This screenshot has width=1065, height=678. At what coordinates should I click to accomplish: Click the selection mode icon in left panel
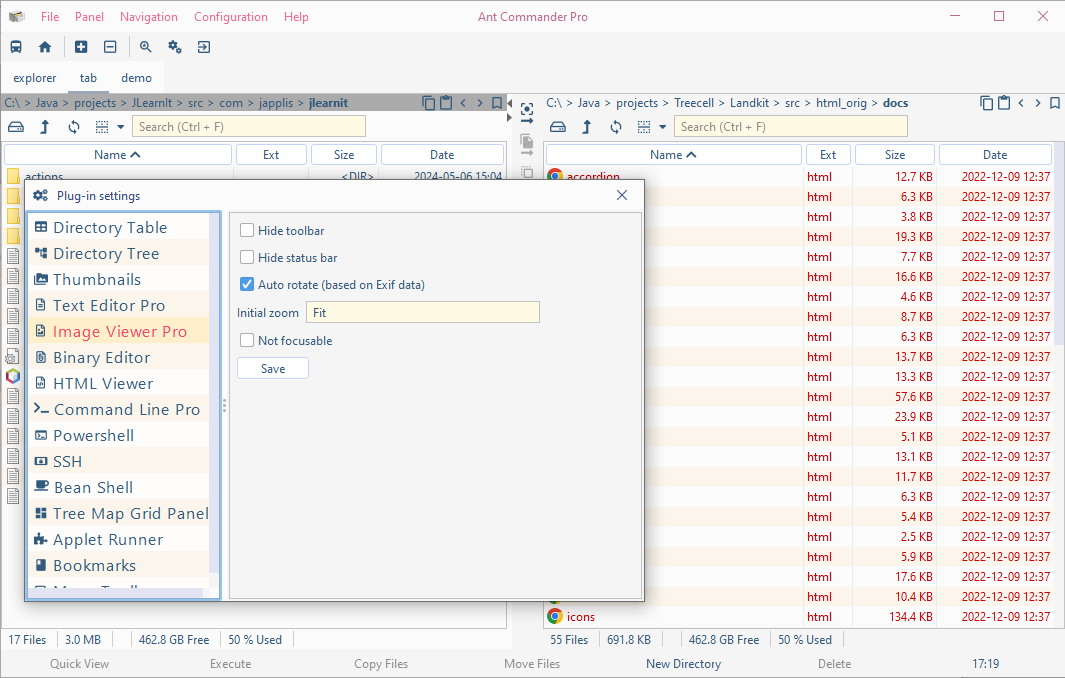coord(102,127)
